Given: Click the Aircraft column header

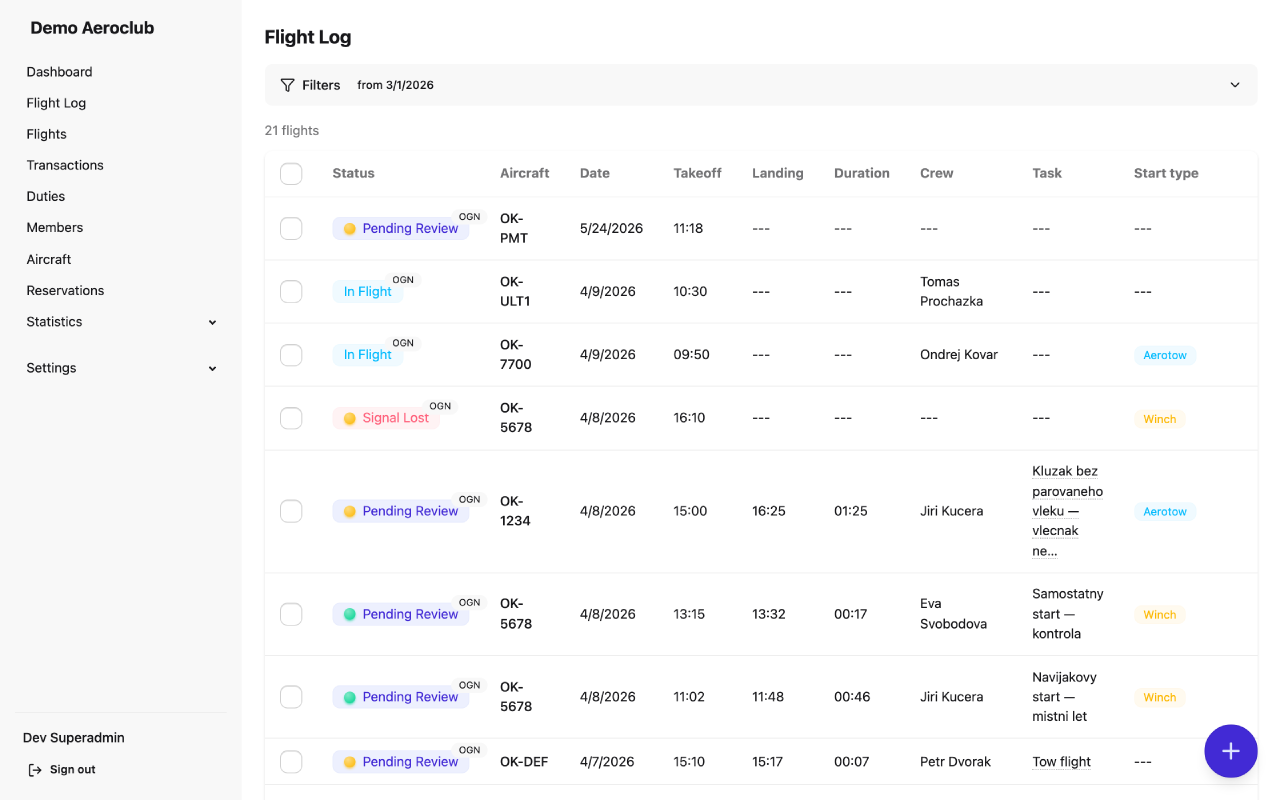Looking at the screenshot, I should 524,174.
